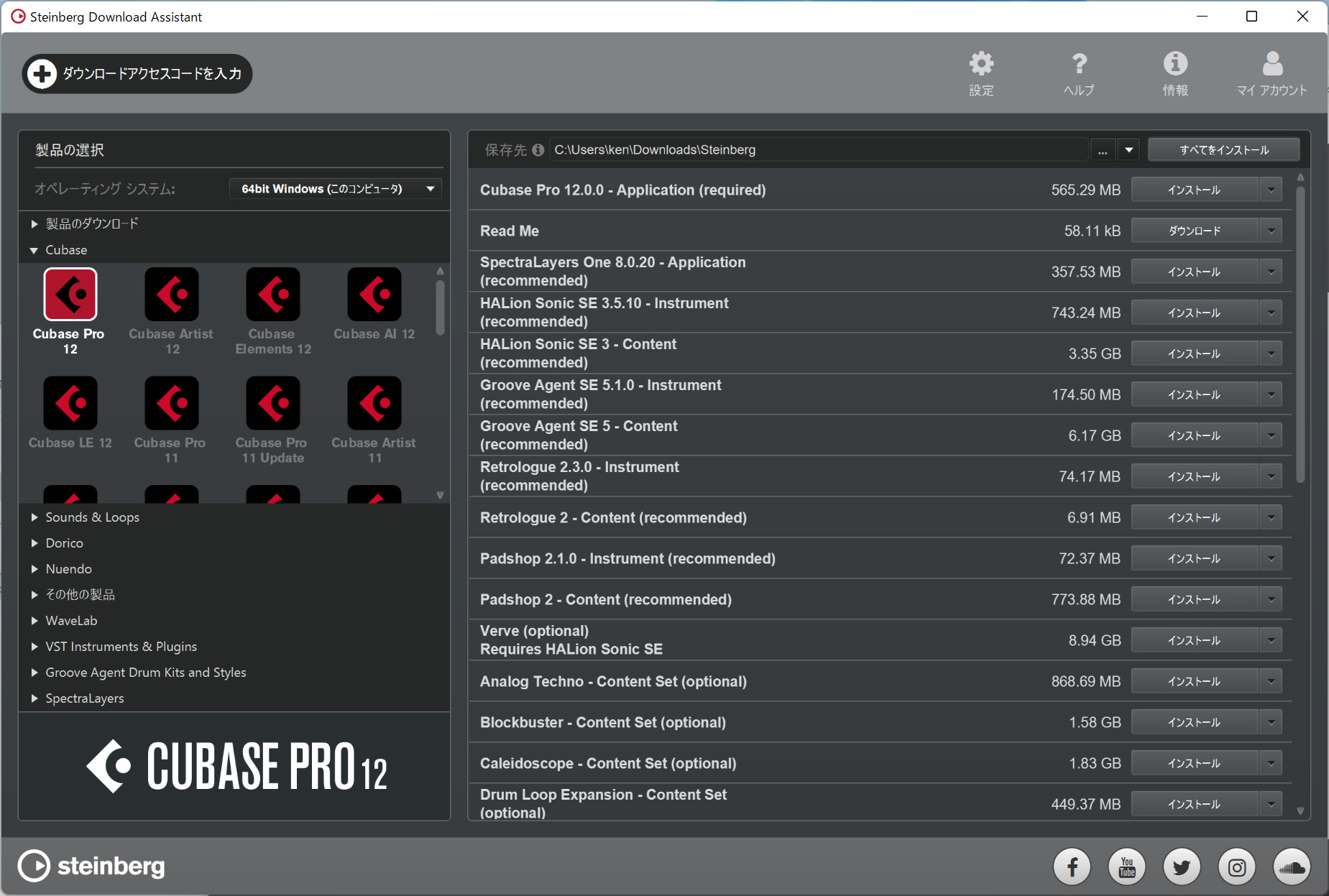Expand the WaveLab section

[x=70, y=620]
